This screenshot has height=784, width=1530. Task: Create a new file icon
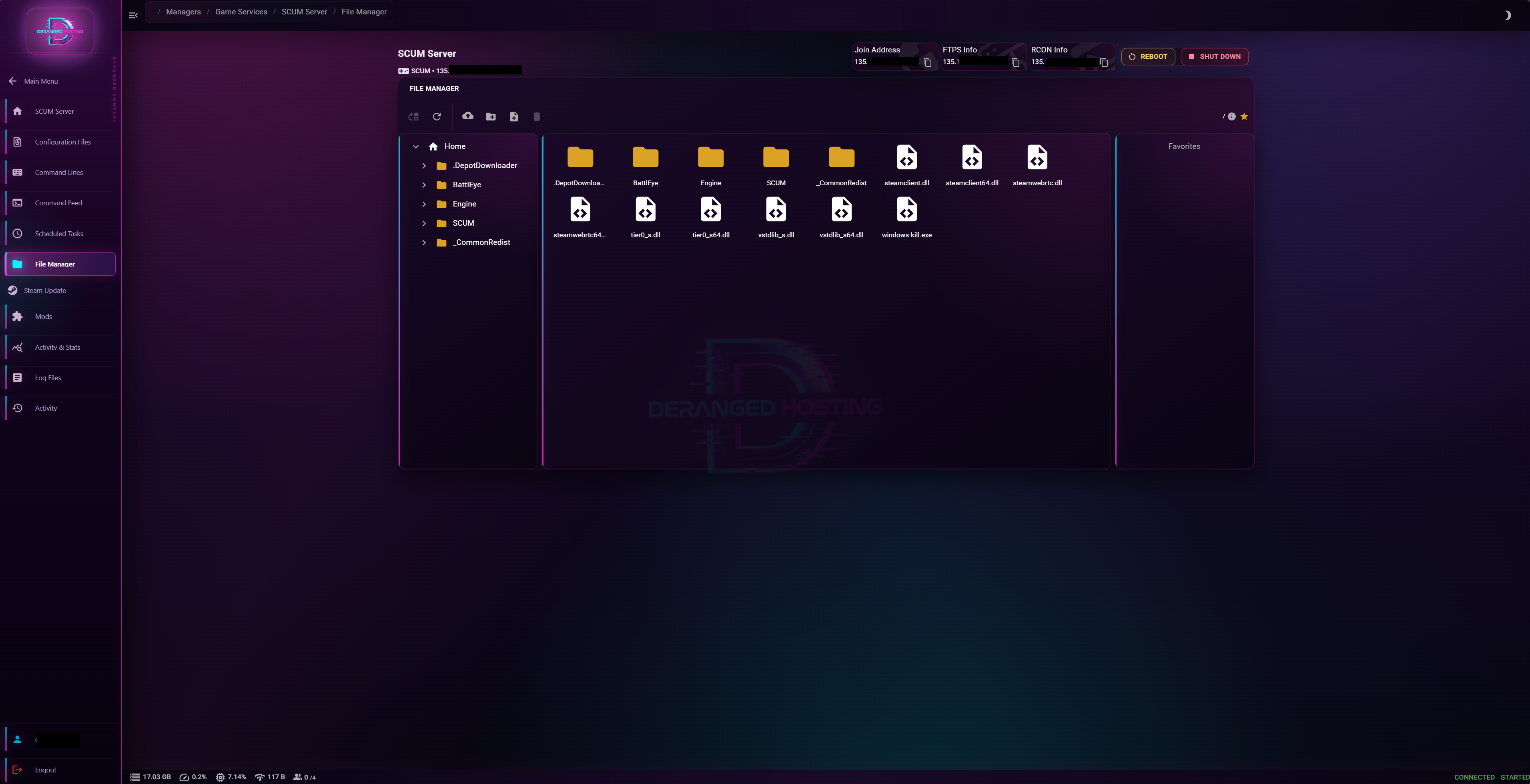click(514, 116)
